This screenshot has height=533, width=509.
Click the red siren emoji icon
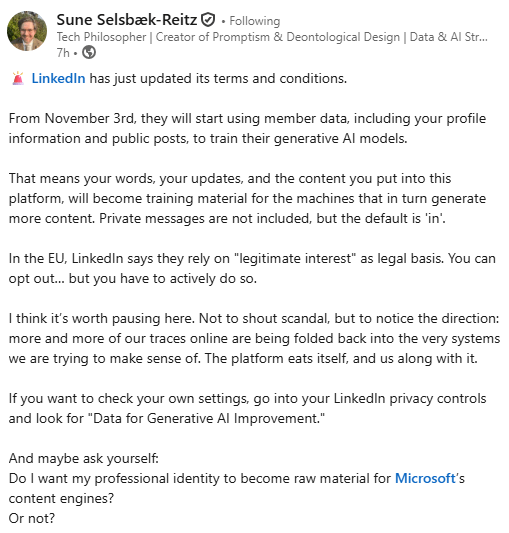[18, 79]
